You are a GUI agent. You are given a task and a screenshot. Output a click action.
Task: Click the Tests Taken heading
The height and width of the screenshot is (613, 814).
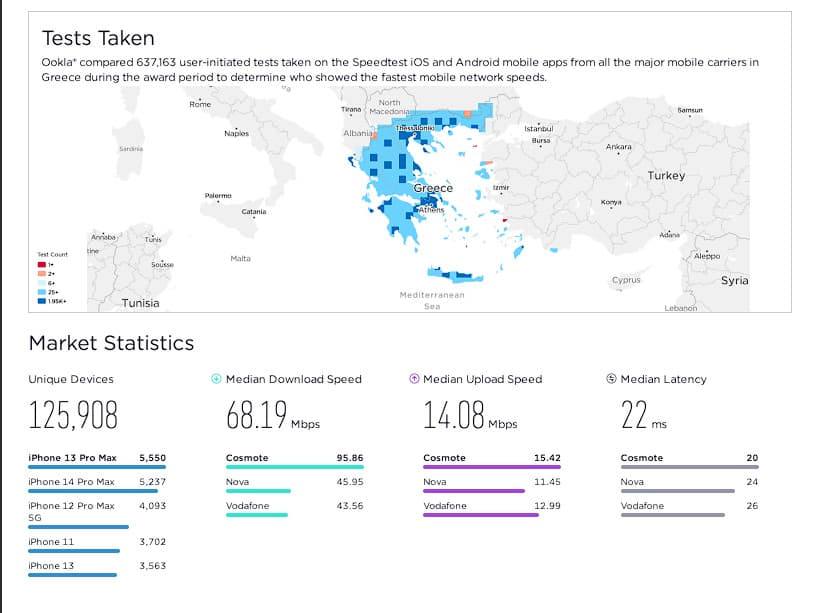point(98,38)
